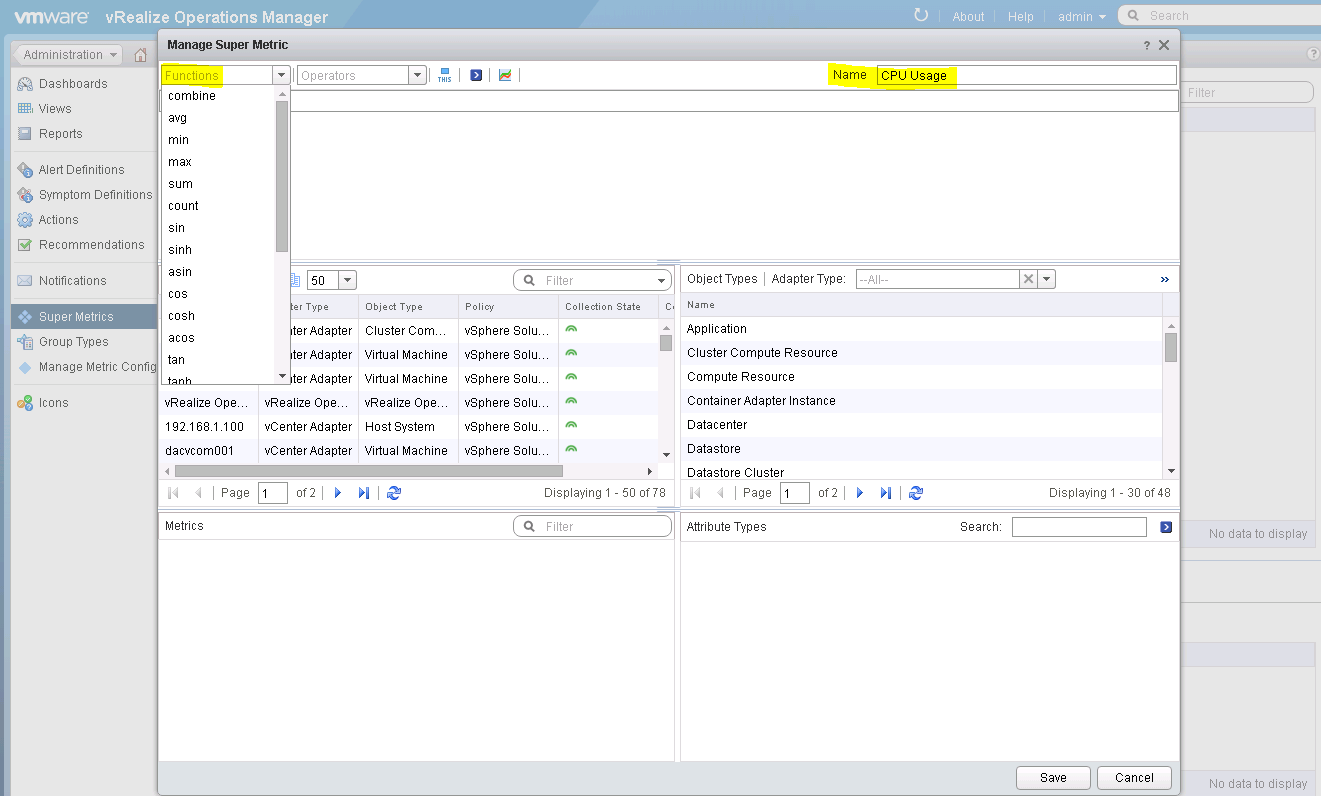Refresh the Object Types list
Image resolution: width=1321 pixels, height=796 pixels.
(916, 493)
